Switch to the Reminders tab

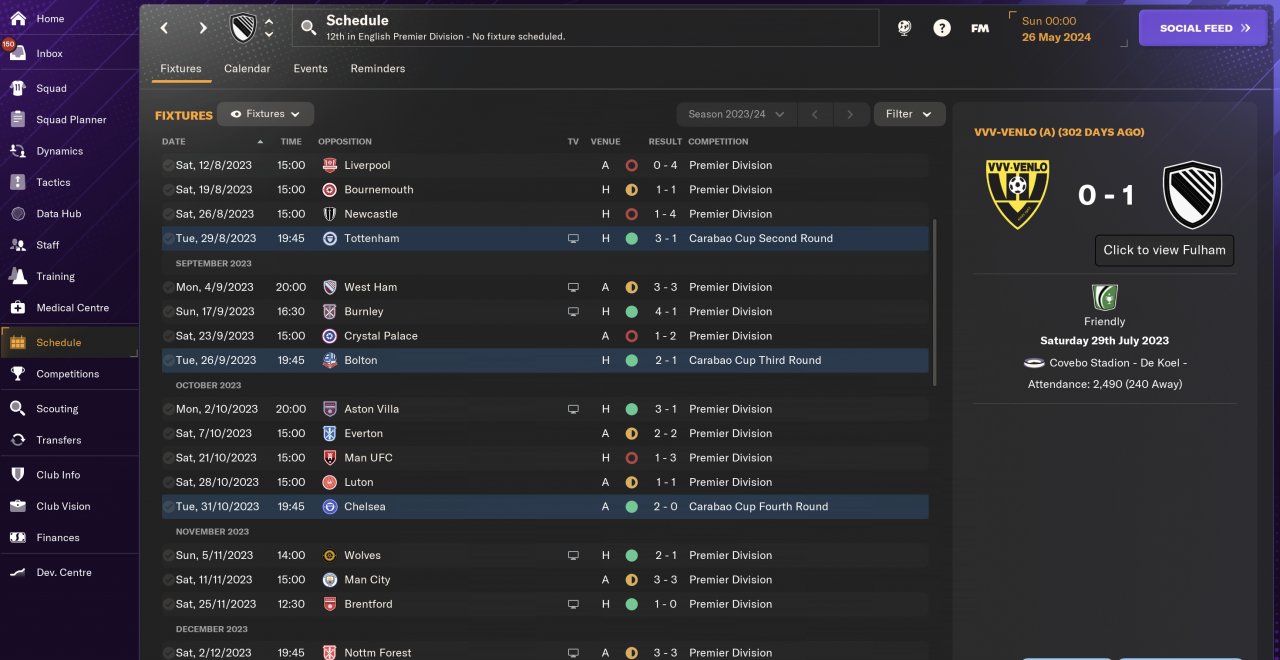377,69
